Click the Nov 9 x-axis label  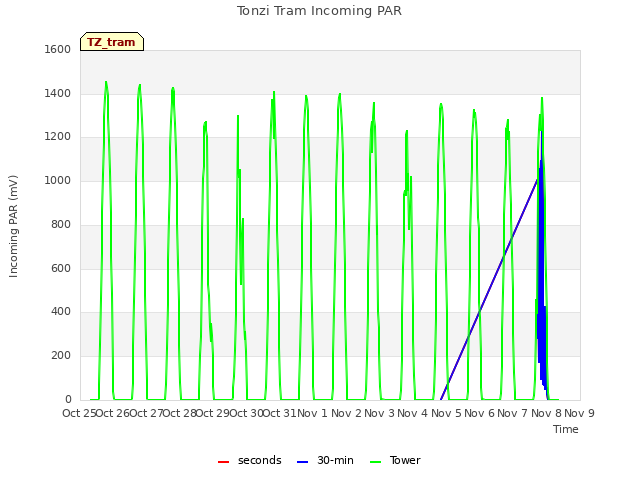[x=579, y=413]
